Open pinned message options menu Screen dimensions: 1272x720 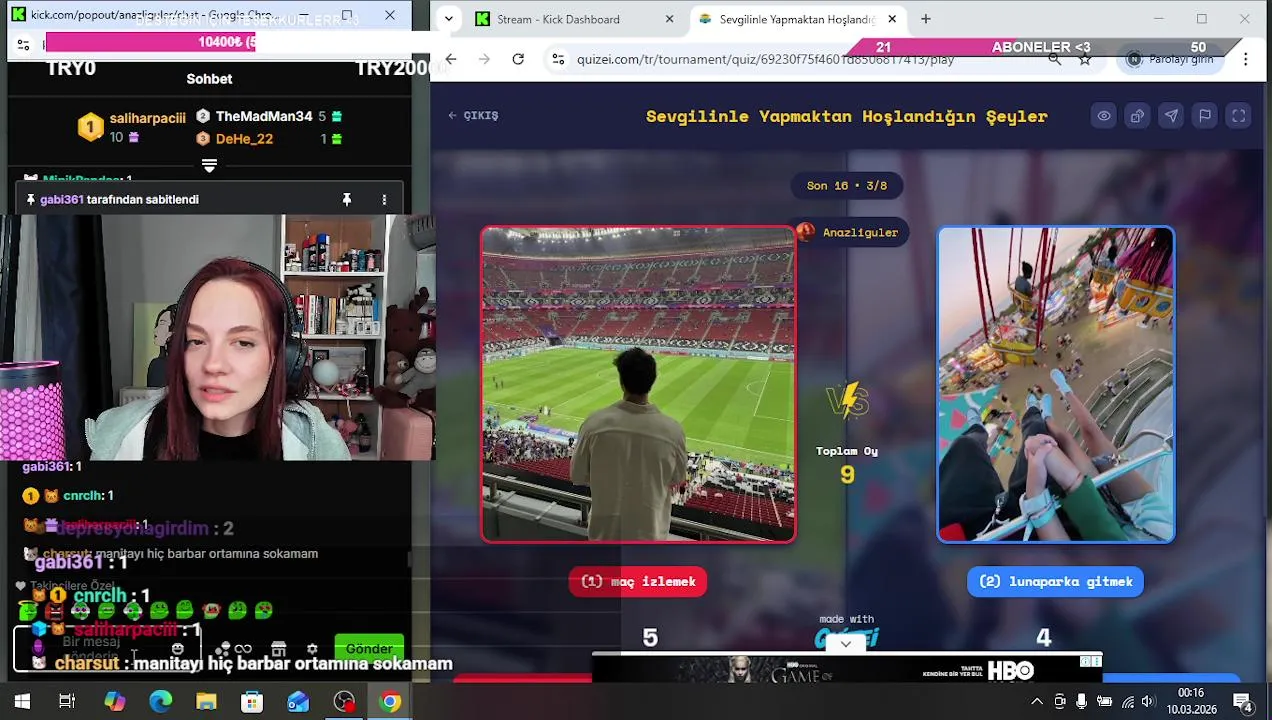384,200
